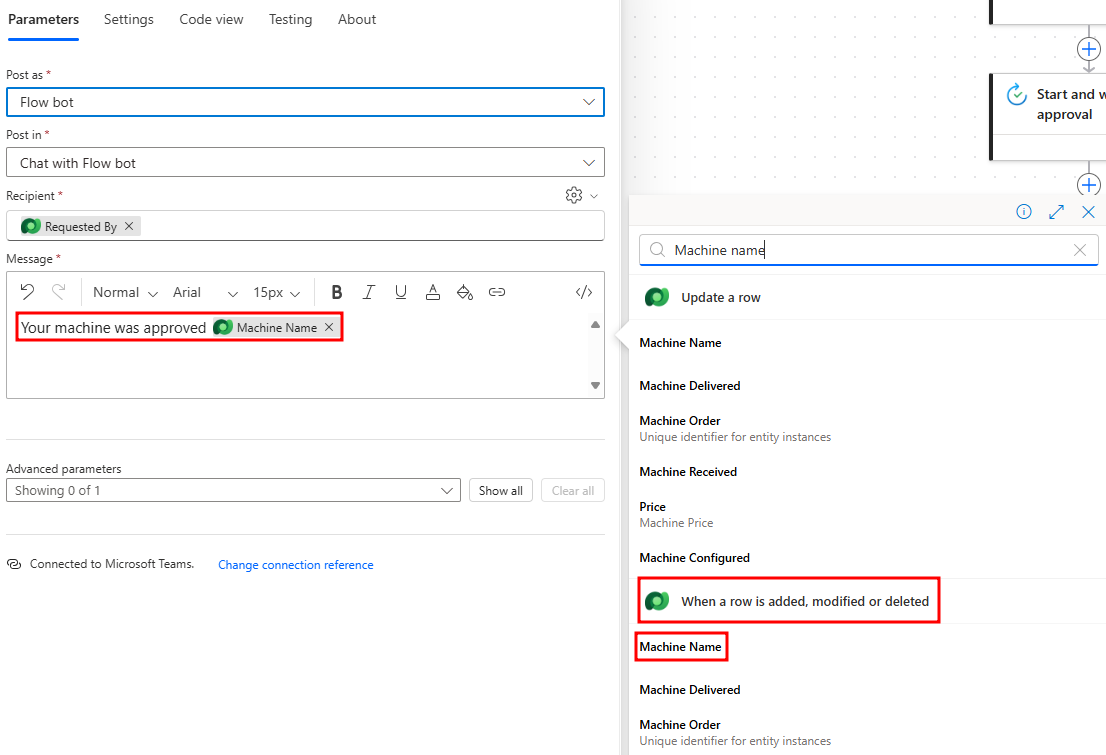Select Machine Order under row added trigger
Image resolution: width=1106 pixels, height=755 pixels.
(x=735, y=732)
